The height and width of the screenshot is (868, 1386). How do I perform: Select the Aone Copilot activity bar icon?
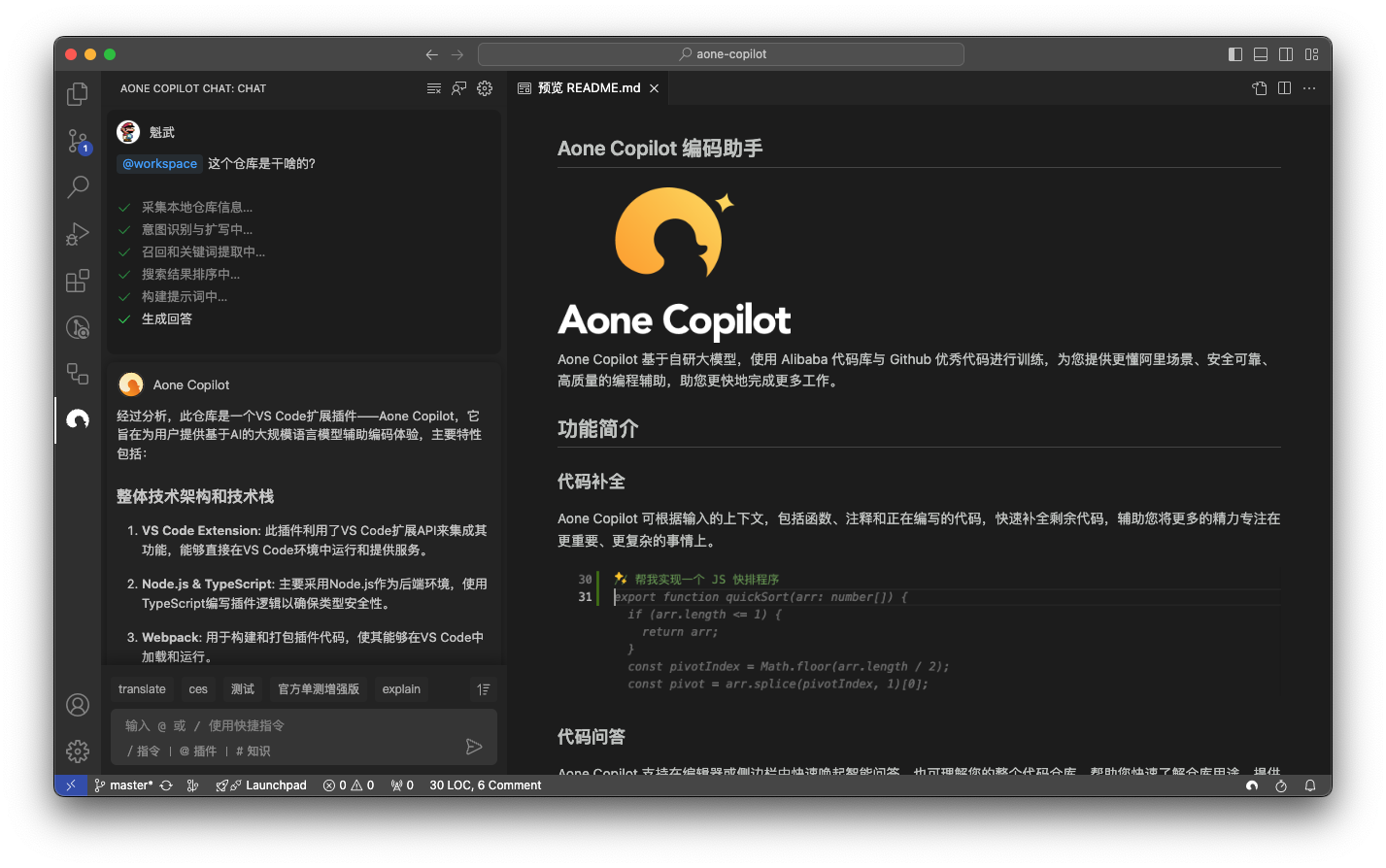pos(78,419)
